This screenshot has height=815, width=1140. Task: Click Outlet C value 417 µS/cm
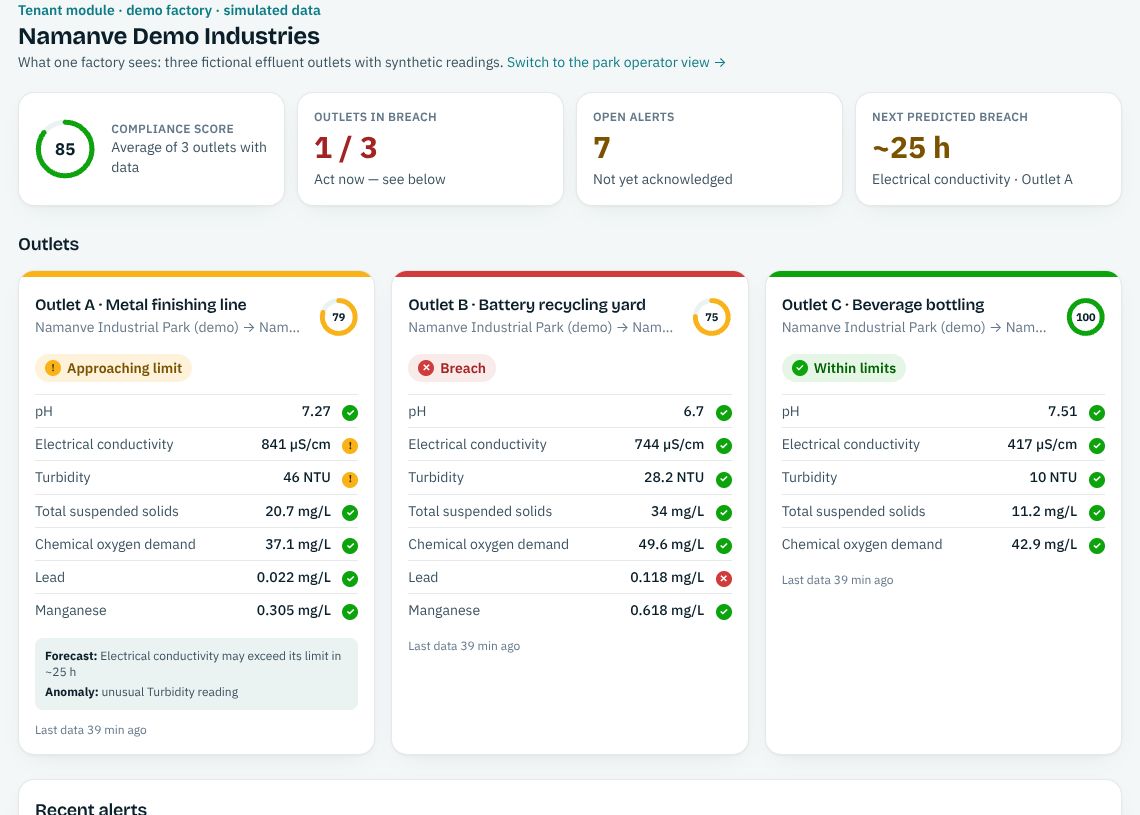click(x=1043, y=444)
